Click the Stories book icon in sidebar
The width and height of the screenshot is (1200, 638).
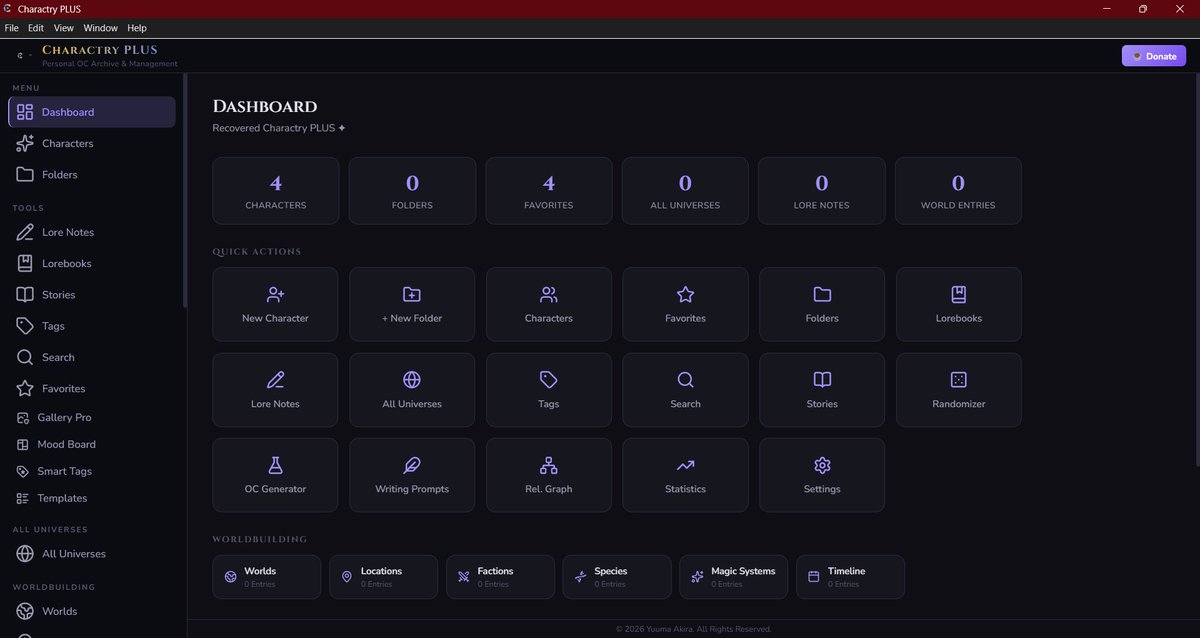[25, 294]
